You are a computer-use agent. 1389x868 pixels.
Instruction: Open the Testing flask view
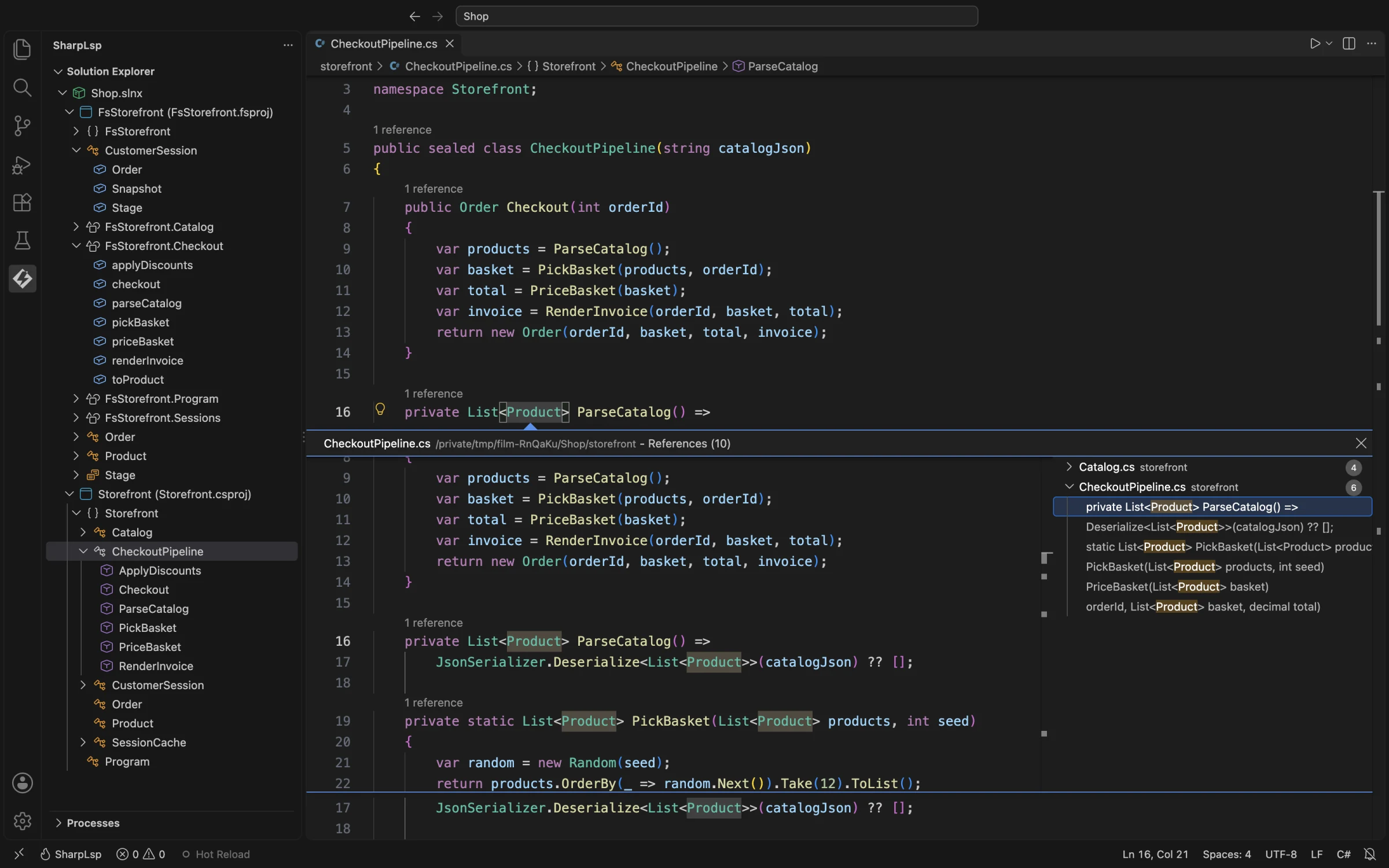pos(22,241)
